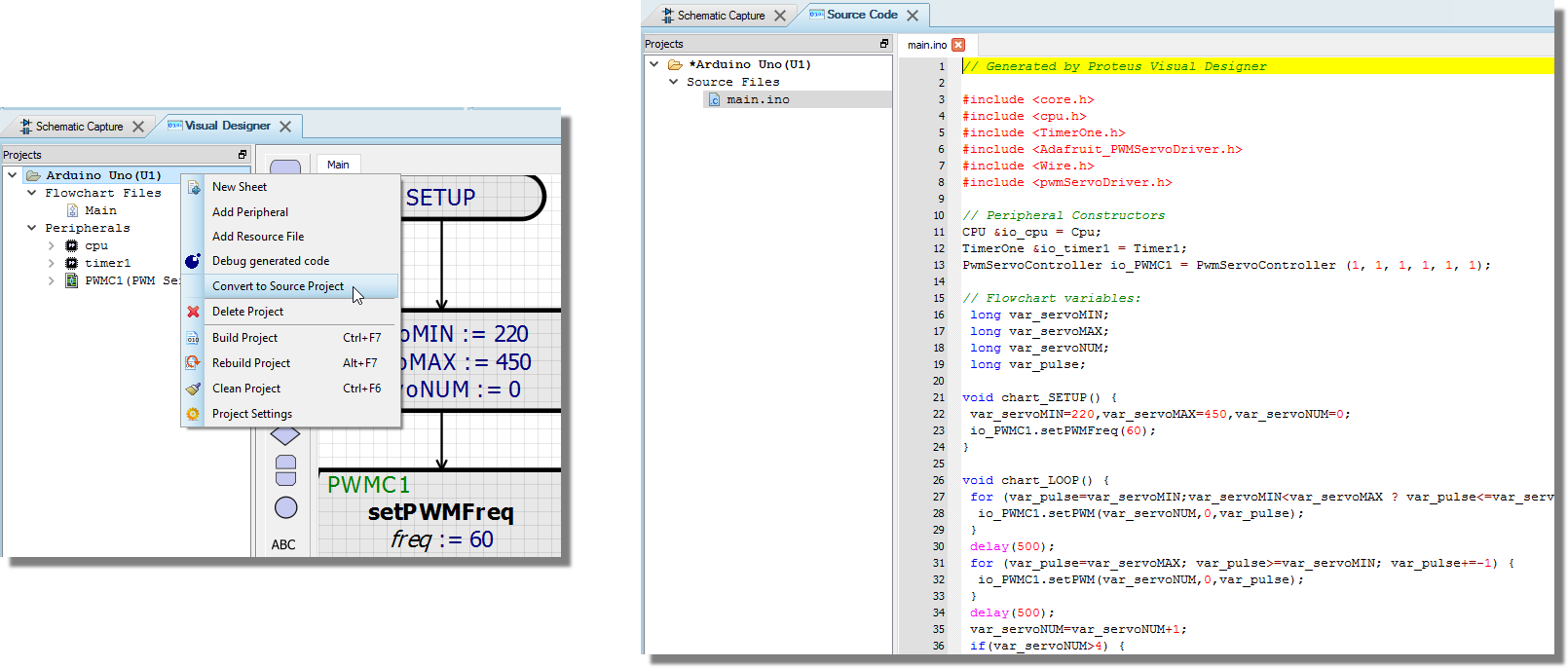Collapse the Source Files folder
Viewport: 1568px width, 668px height.
point(673,82)
